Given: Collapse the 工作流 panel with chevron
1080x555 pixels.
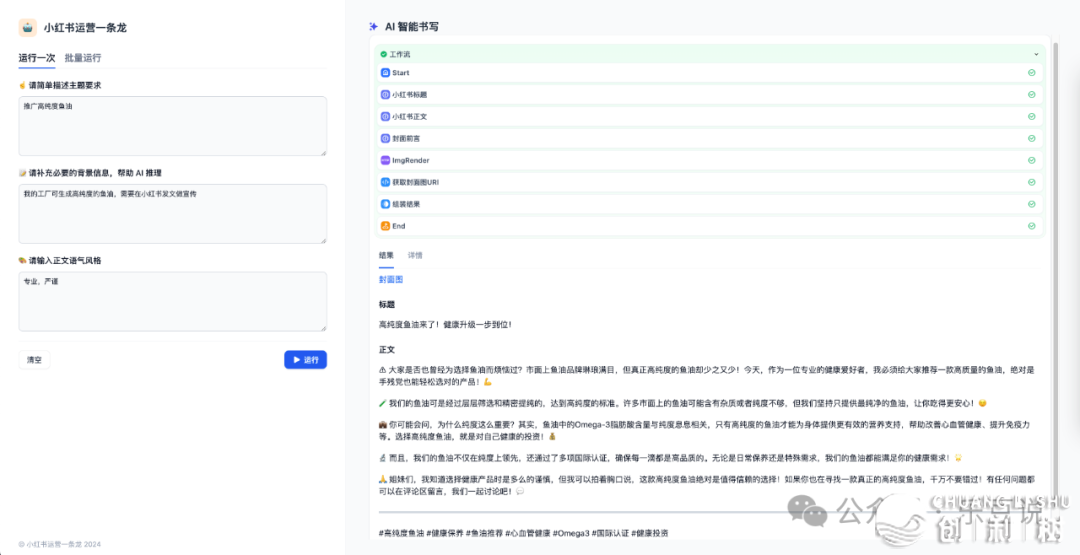Looking at the screenshot, I should (x=1036, y=54).
